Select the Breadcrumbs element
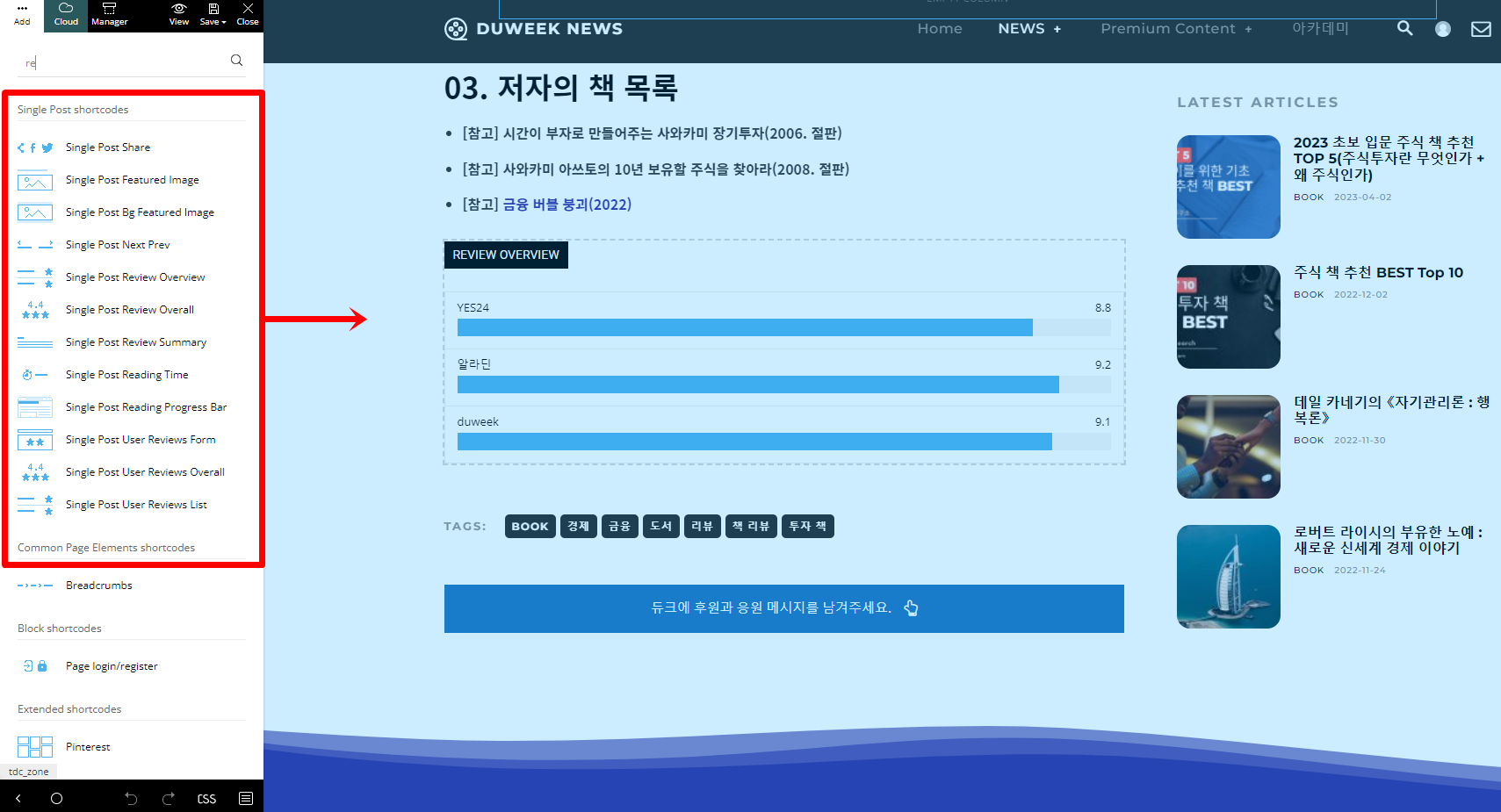The width and height of the screenshot is (1501, 812). 132,586
